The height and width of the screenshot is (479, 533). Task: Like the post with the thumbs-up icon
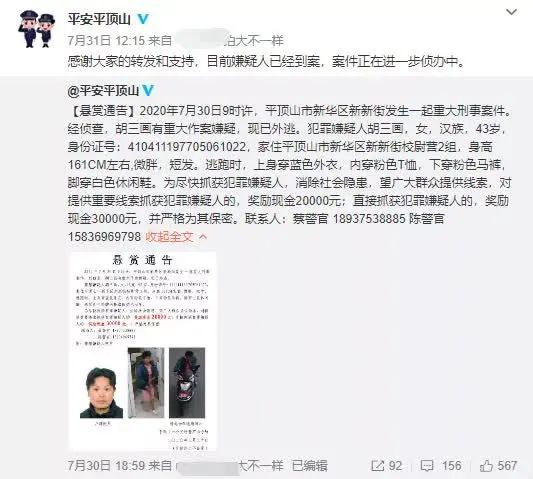pyautogui.click(x=486, y=466)
